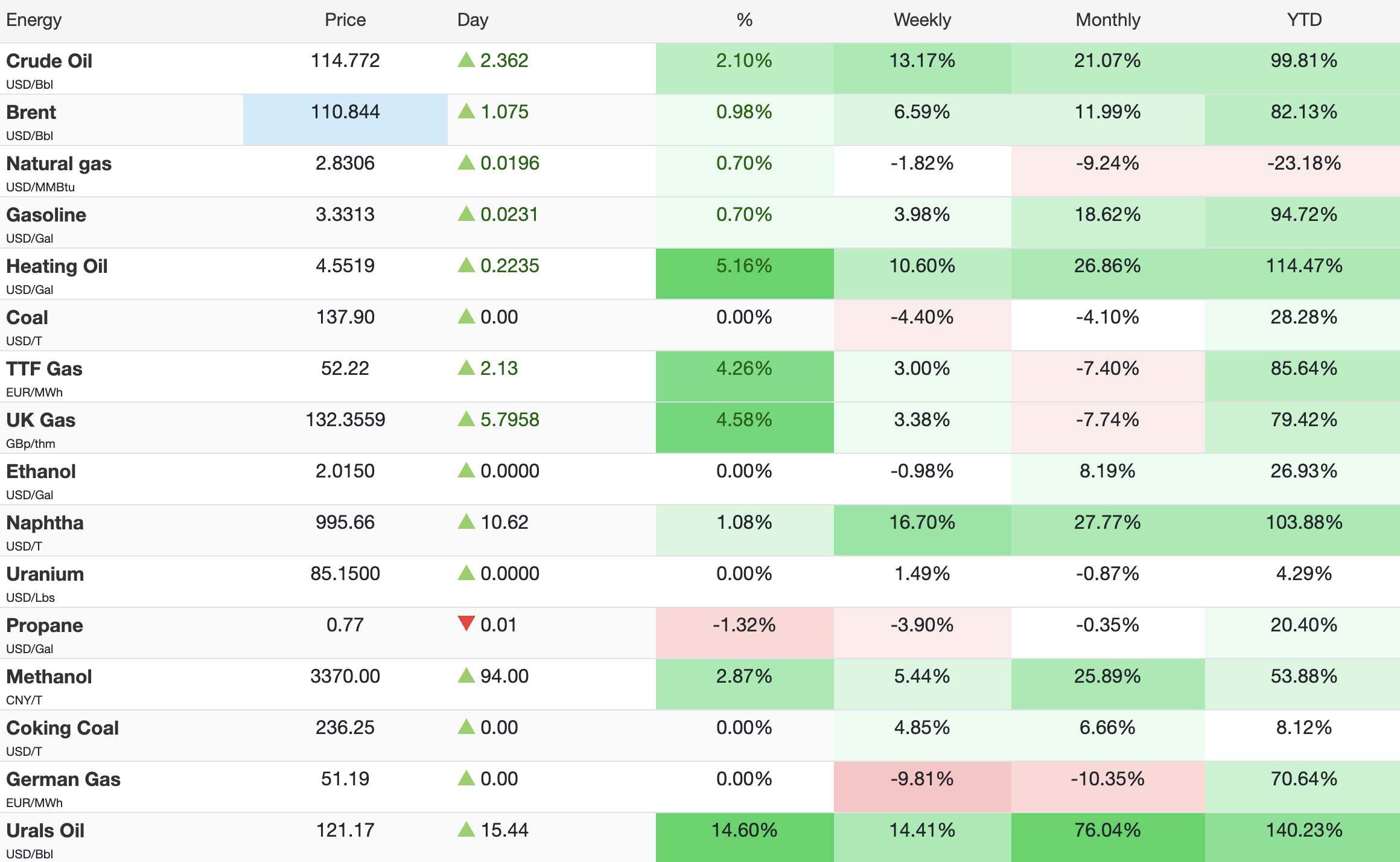Click the up arrow in Urals Oil row

click(466, 829)
